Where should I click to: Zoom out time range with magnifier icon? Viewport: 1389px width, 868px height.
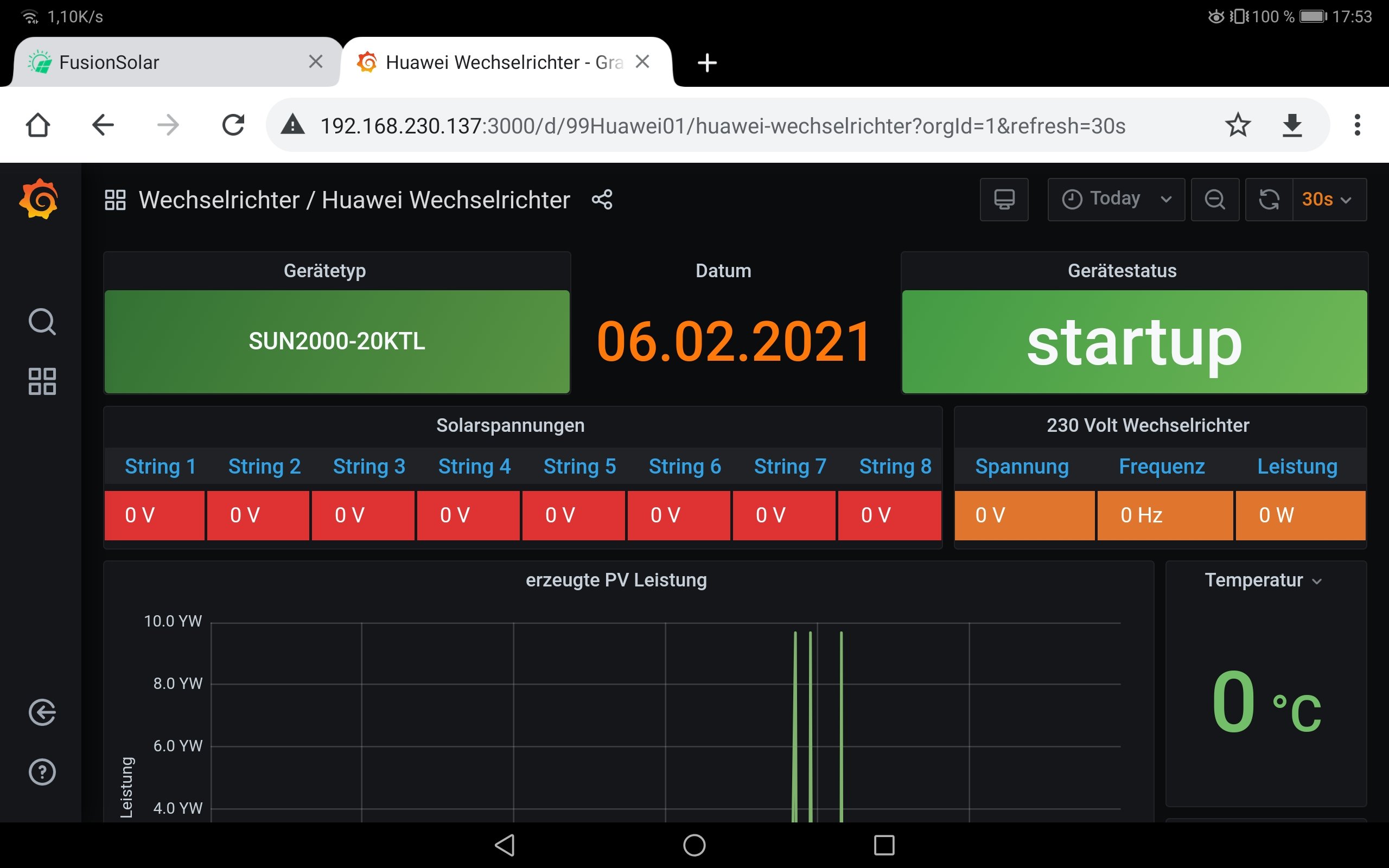click(1214, 199)
